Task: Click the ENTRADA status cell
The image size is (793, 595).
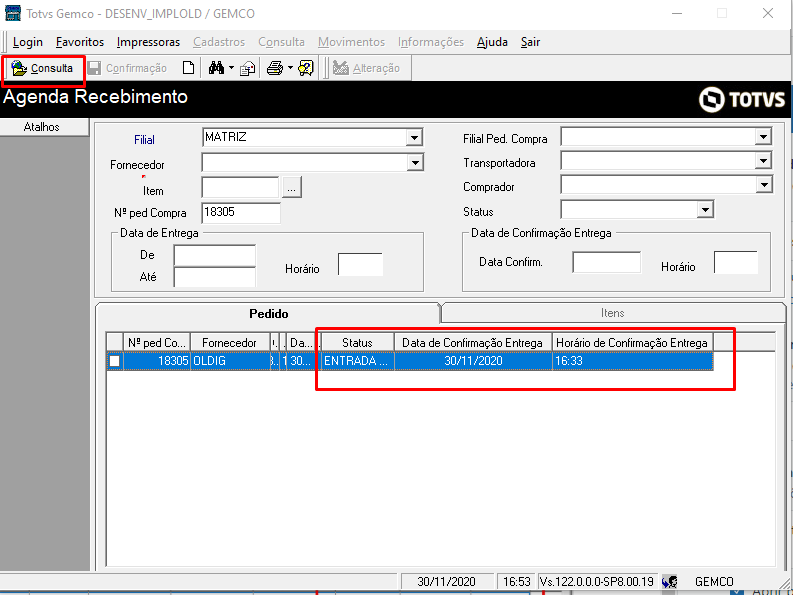Action: 358,361
